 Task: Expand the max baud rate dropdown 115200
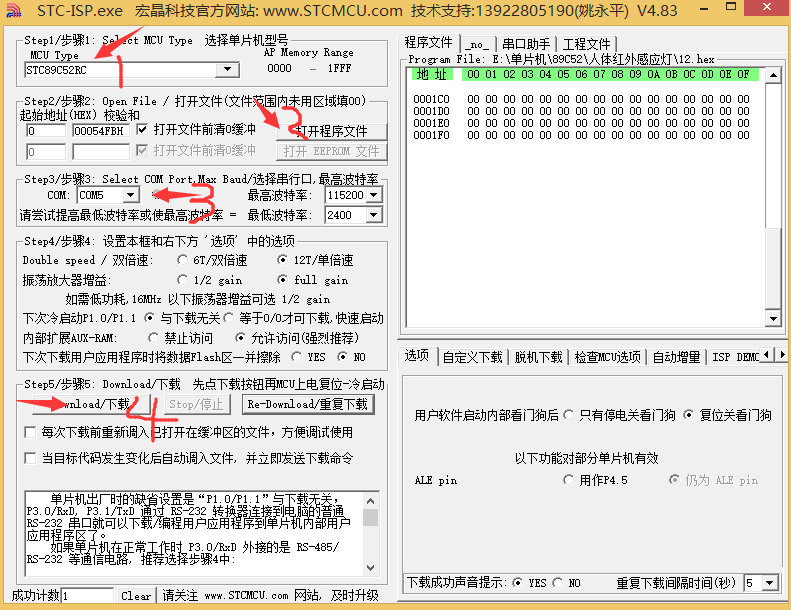click(374, 195)
